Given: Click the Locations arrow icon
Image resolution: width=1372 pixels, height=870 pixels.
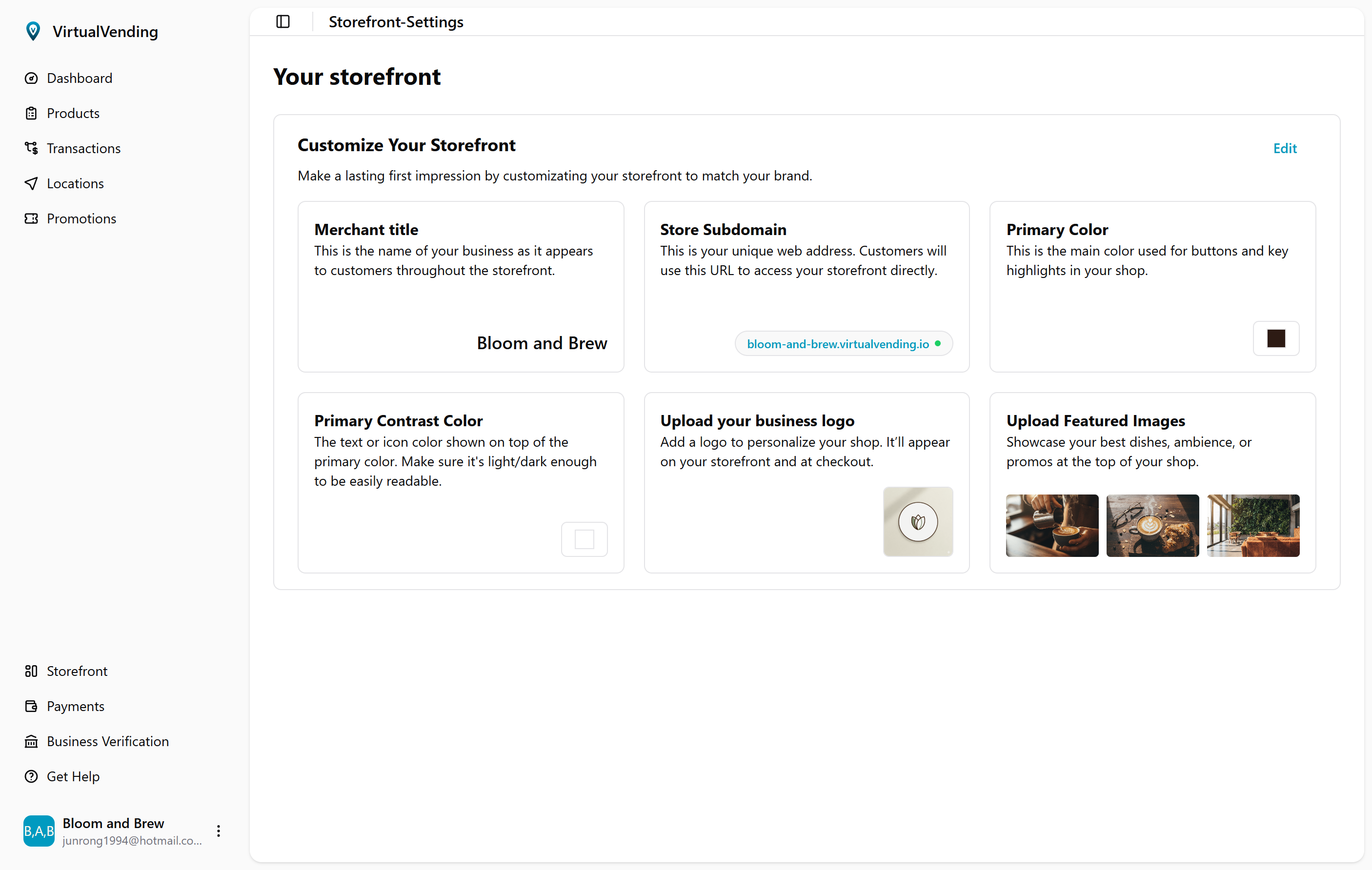Looking at the screenshot, I should (x=31, y=183).
